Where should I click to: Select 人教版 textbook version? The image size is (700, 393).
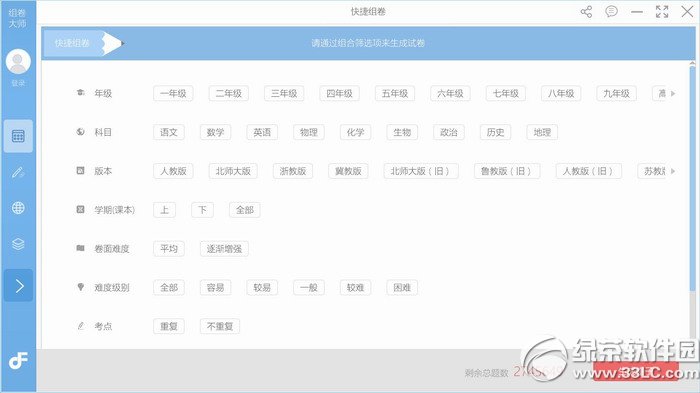click(x=173, y=171)
